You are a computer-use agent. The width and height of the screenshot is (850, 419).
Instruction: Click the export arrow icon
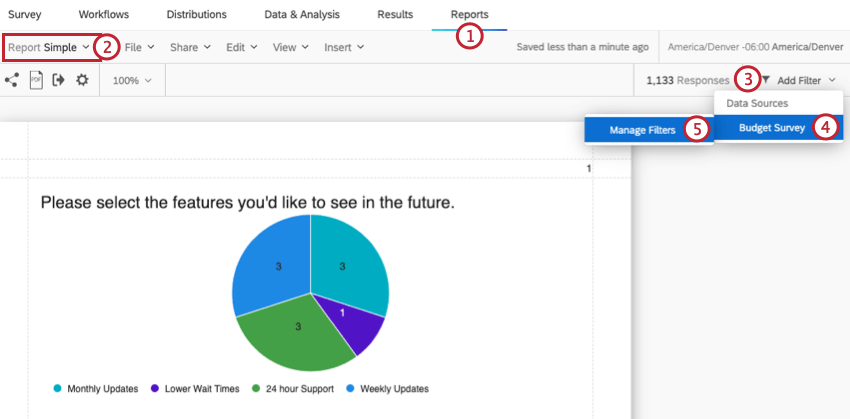(58, 80)
